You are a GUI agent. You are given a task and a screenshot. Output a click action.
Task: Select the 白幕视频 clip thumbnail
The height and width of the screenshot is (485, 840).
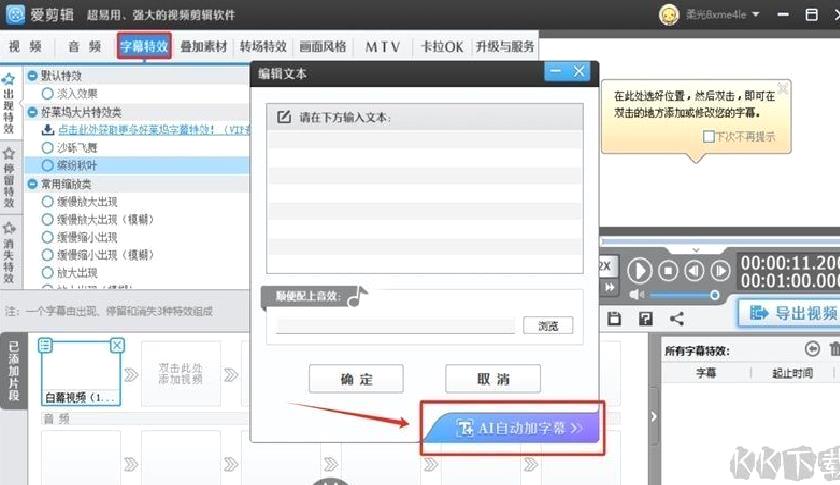coord(80,372)
